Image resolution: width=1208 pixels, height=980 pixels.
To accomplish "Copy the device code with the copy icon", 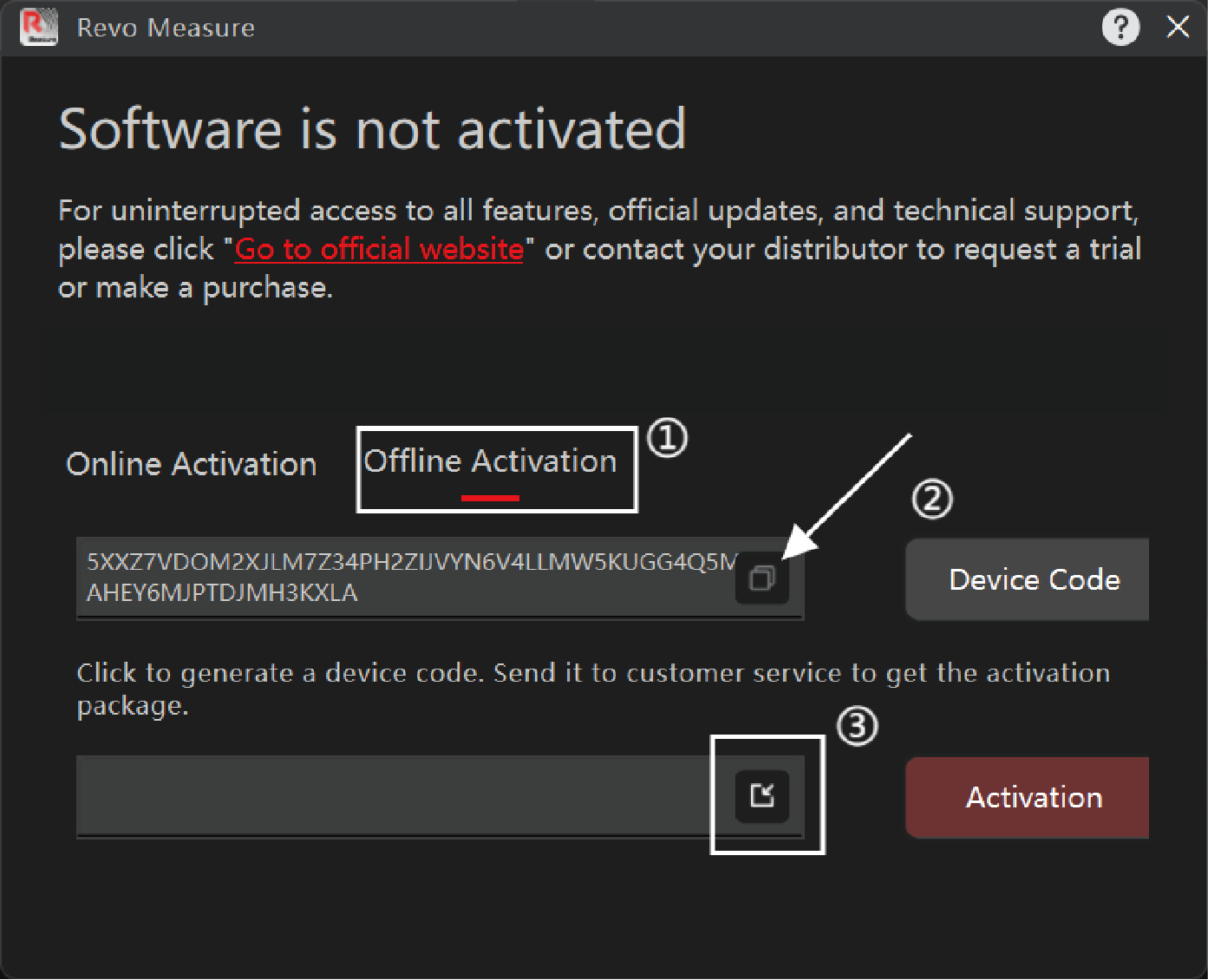I will [x=762, y=578].
